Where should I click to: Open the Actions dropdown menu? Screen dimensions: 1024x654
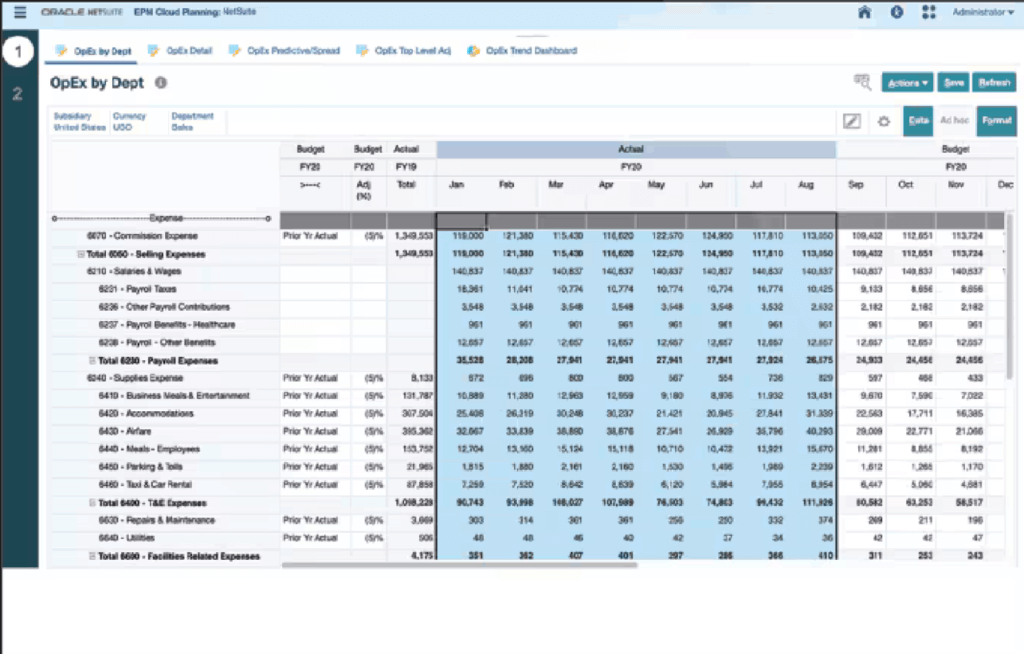coord(908,83)
